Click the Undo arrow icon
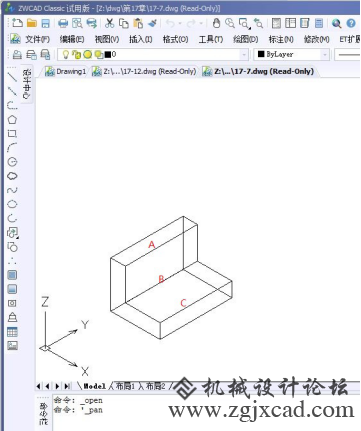 point(170,23)
